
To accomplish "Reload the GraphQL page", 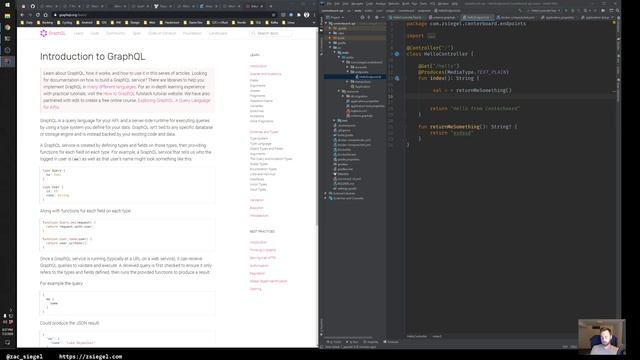I will [38, 15].
